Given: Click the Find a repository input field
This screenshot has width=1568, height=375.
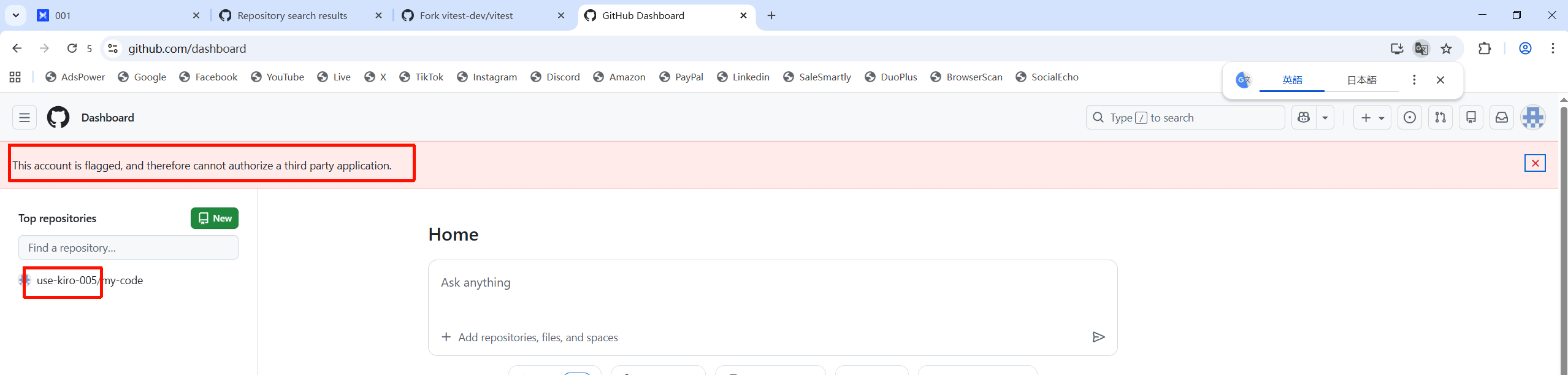Looking at the screenshot, I should 128,248.
